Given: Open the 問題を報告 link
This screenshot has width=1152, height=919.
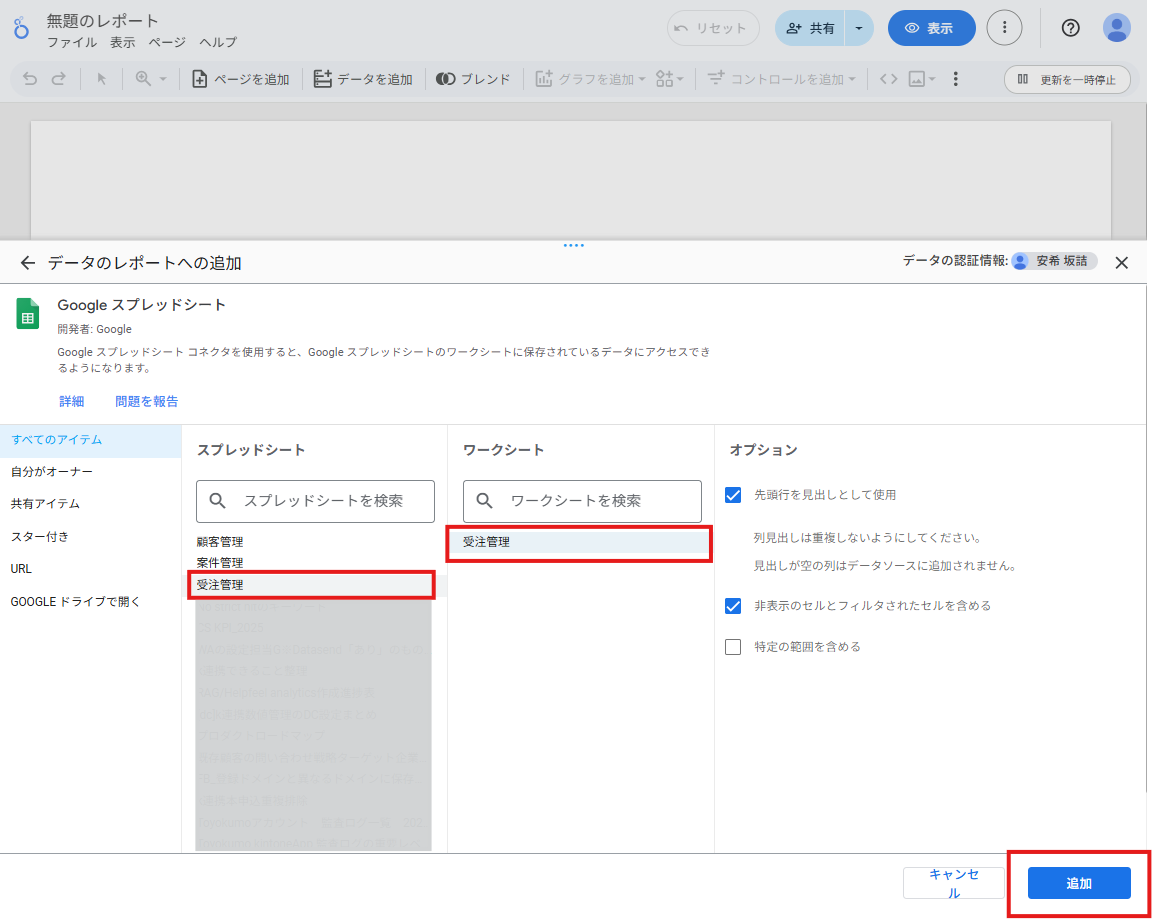Looking at the screenshot, I should (x=146, y=401).
